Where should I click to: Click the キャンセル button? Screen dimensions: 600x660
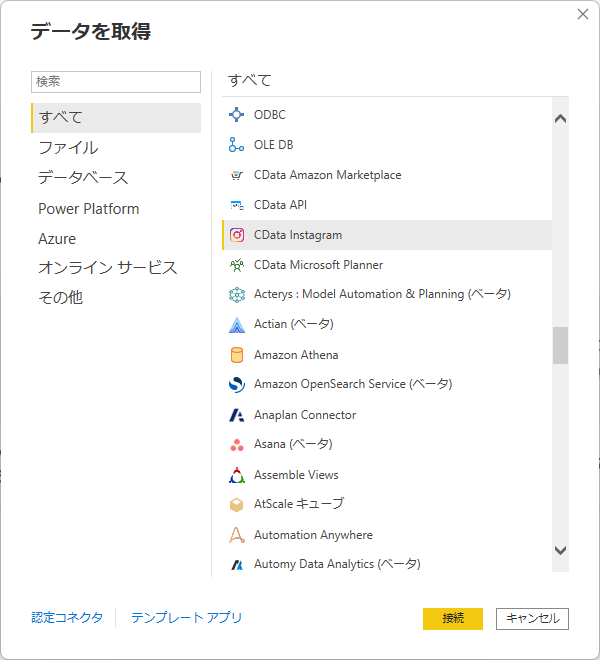[x=532, y=618]
